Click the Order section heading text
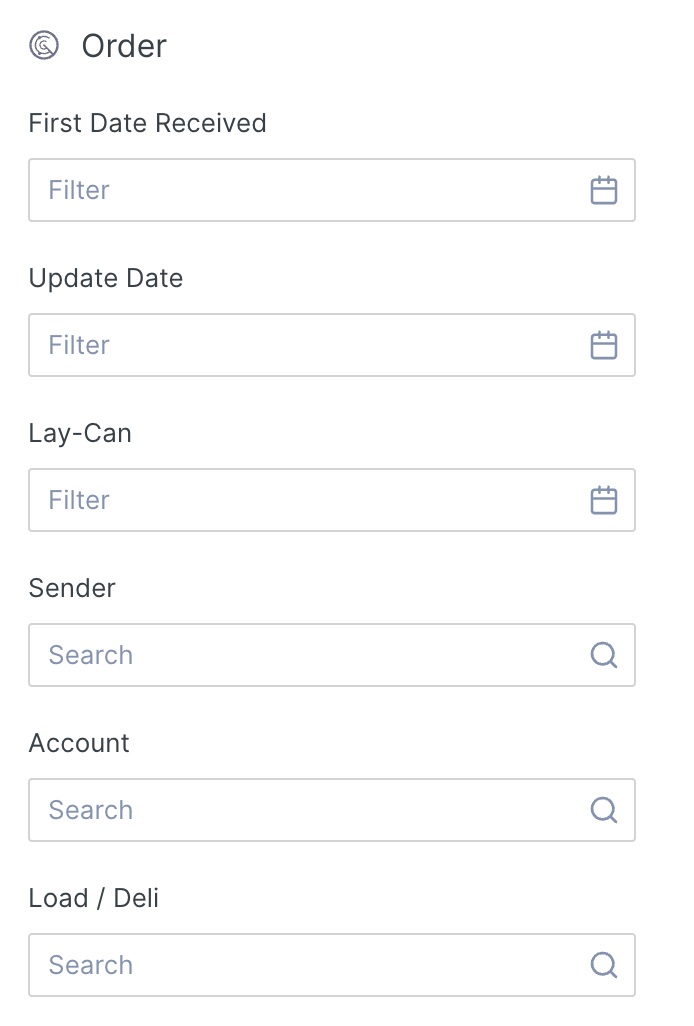 click(124, 46)
